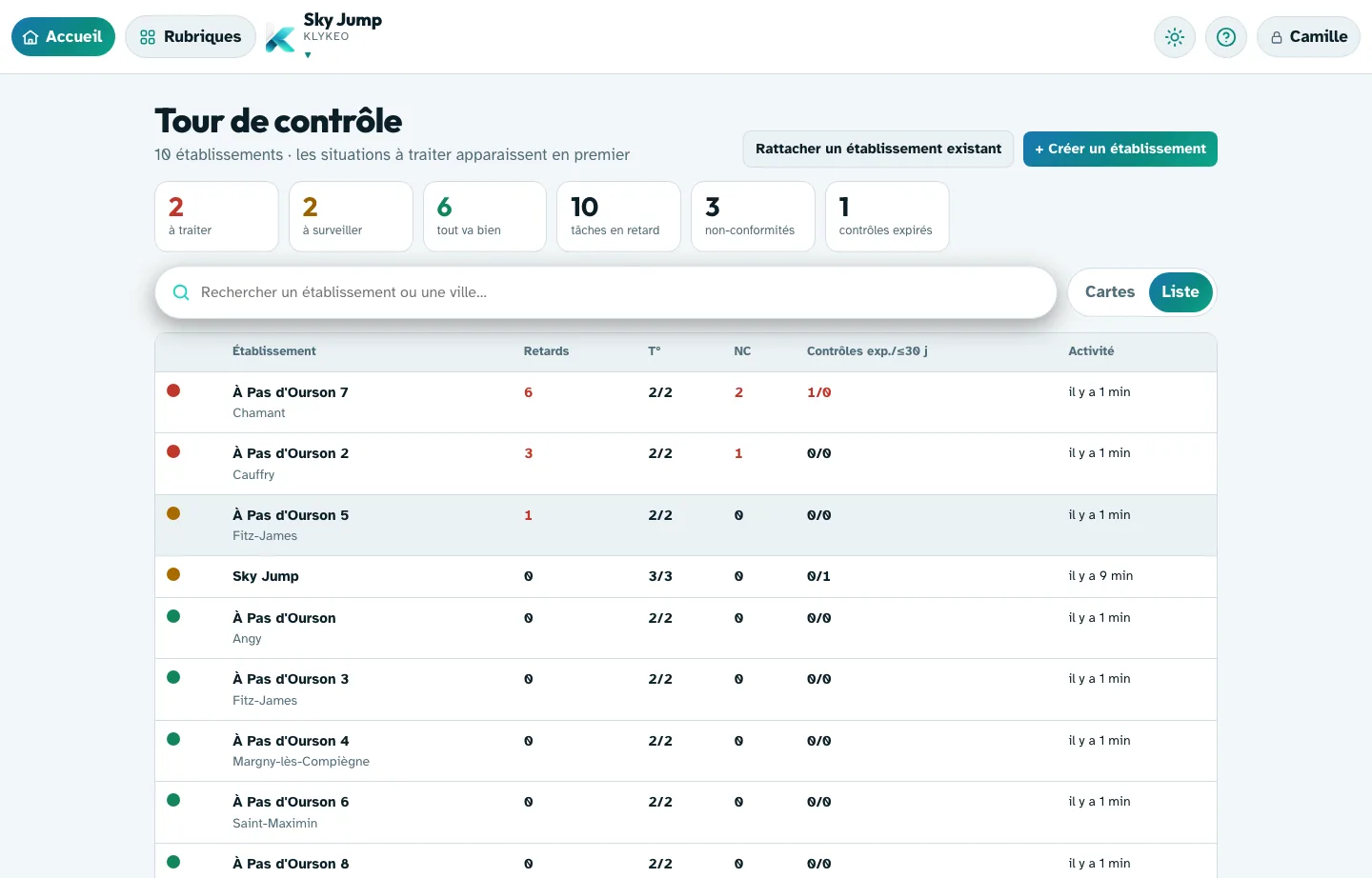Go to Accueil home tab

(x=63, y=37)
